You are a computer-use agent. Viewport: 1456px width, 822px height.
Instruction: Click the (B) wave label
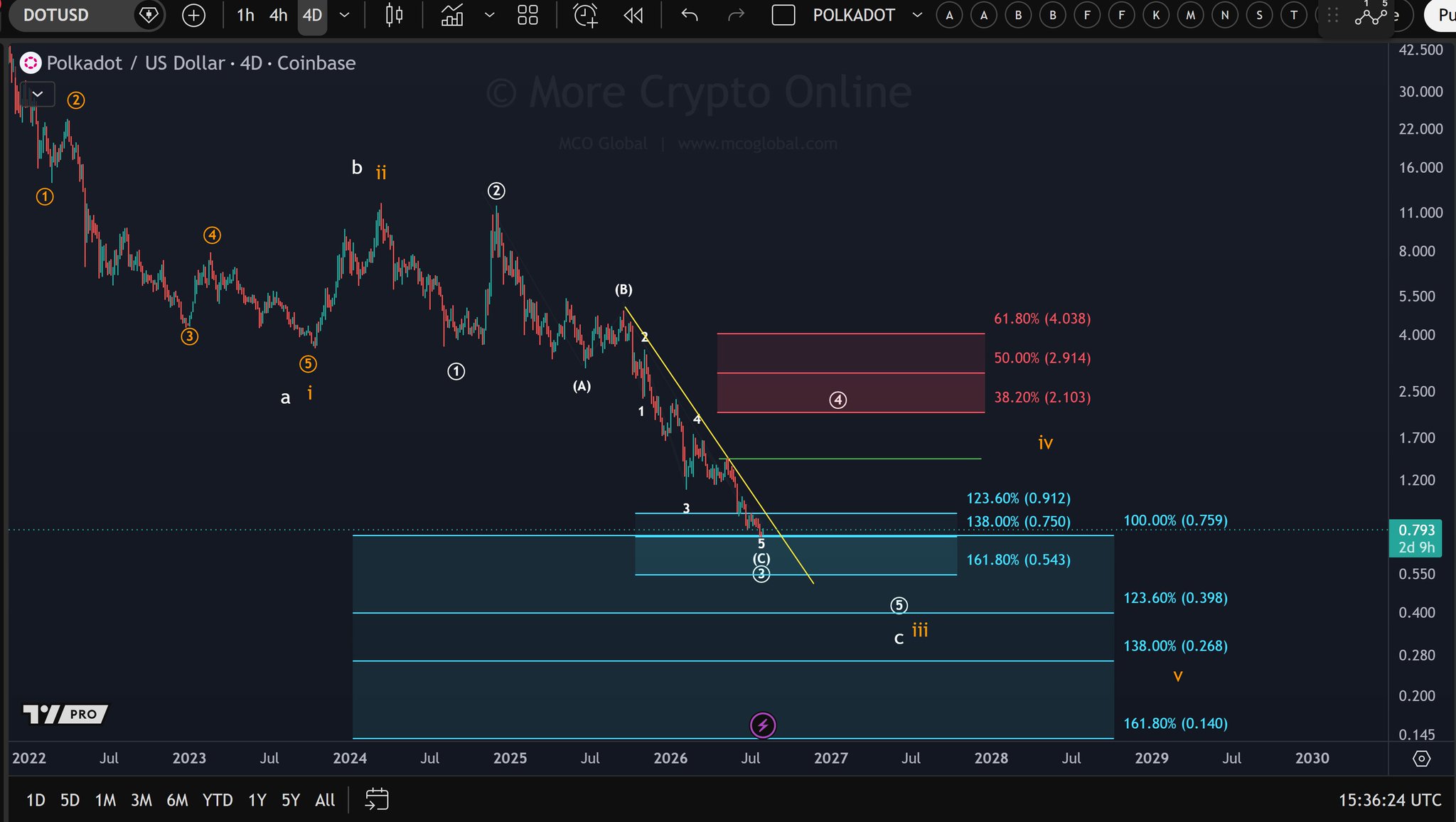point(623,289)
